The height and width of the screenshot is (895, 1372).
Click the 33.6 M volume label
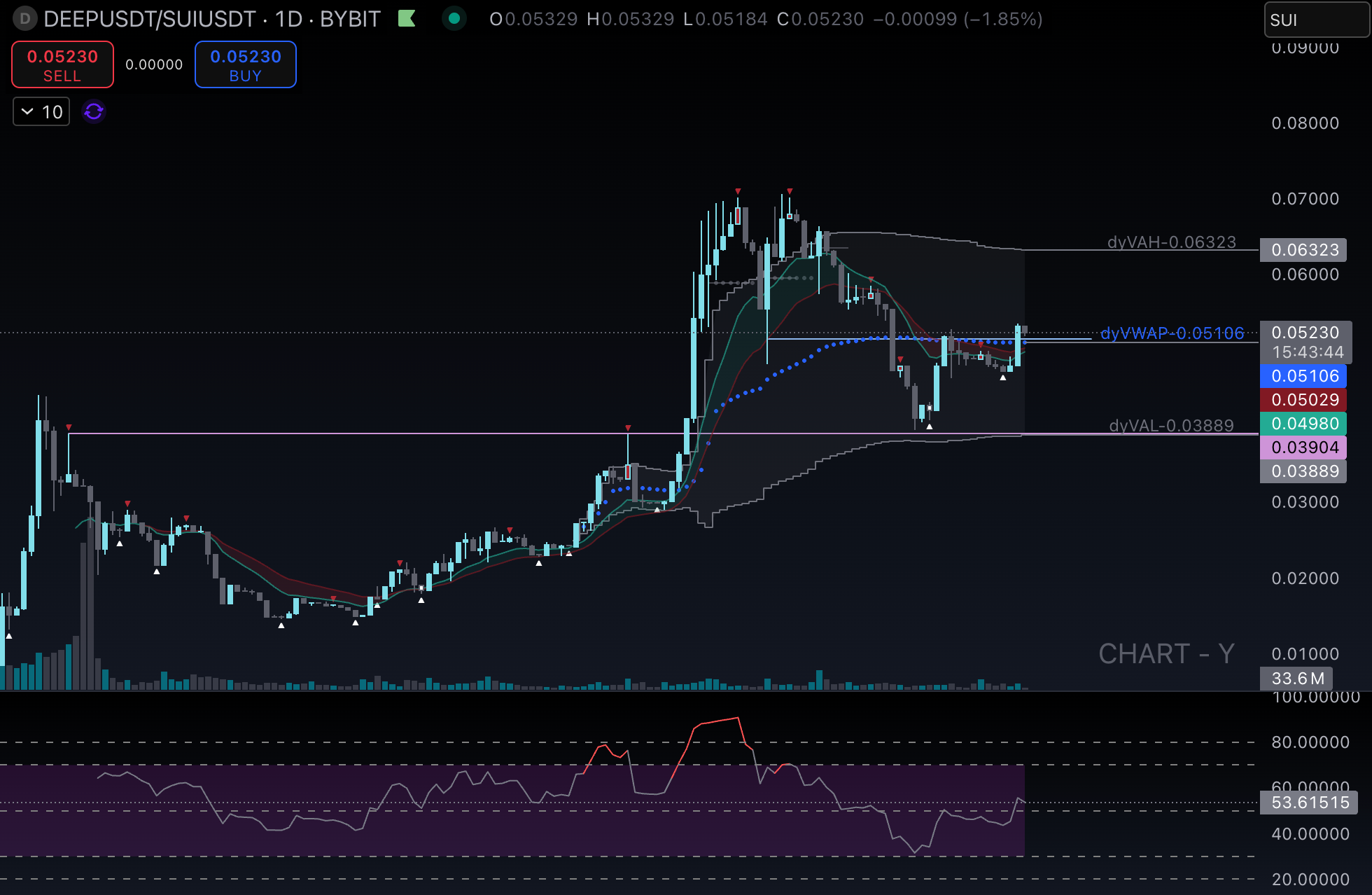(1297, 679)
